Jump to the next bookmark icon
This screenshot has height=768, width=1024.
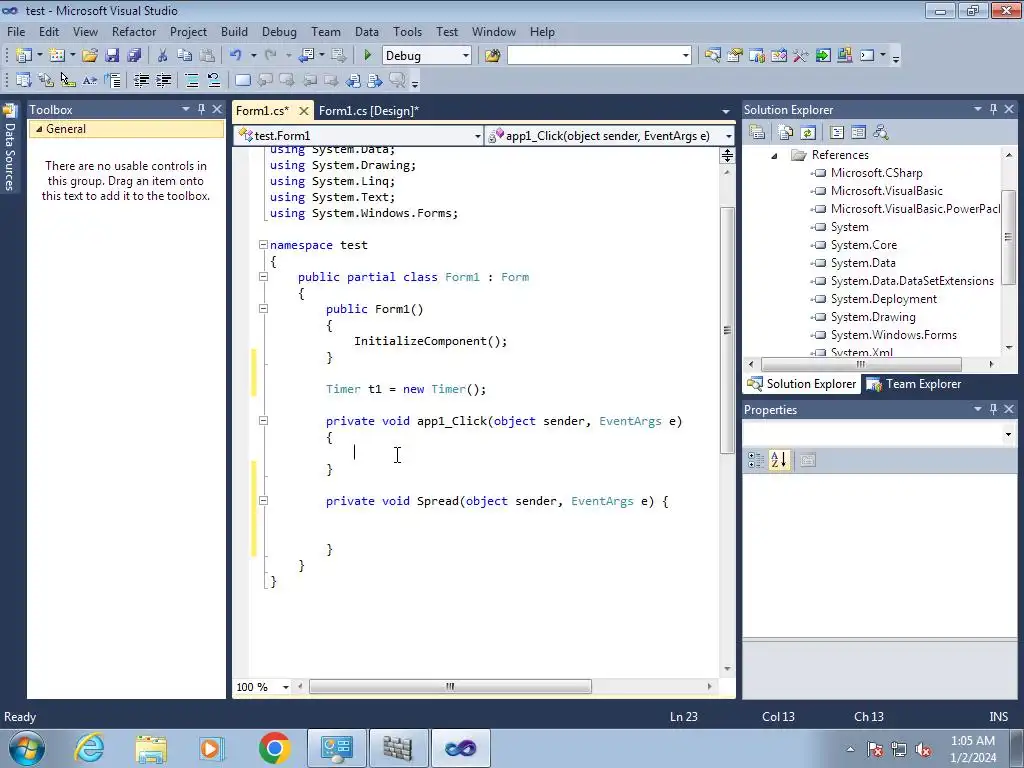(x=287, y=80)
